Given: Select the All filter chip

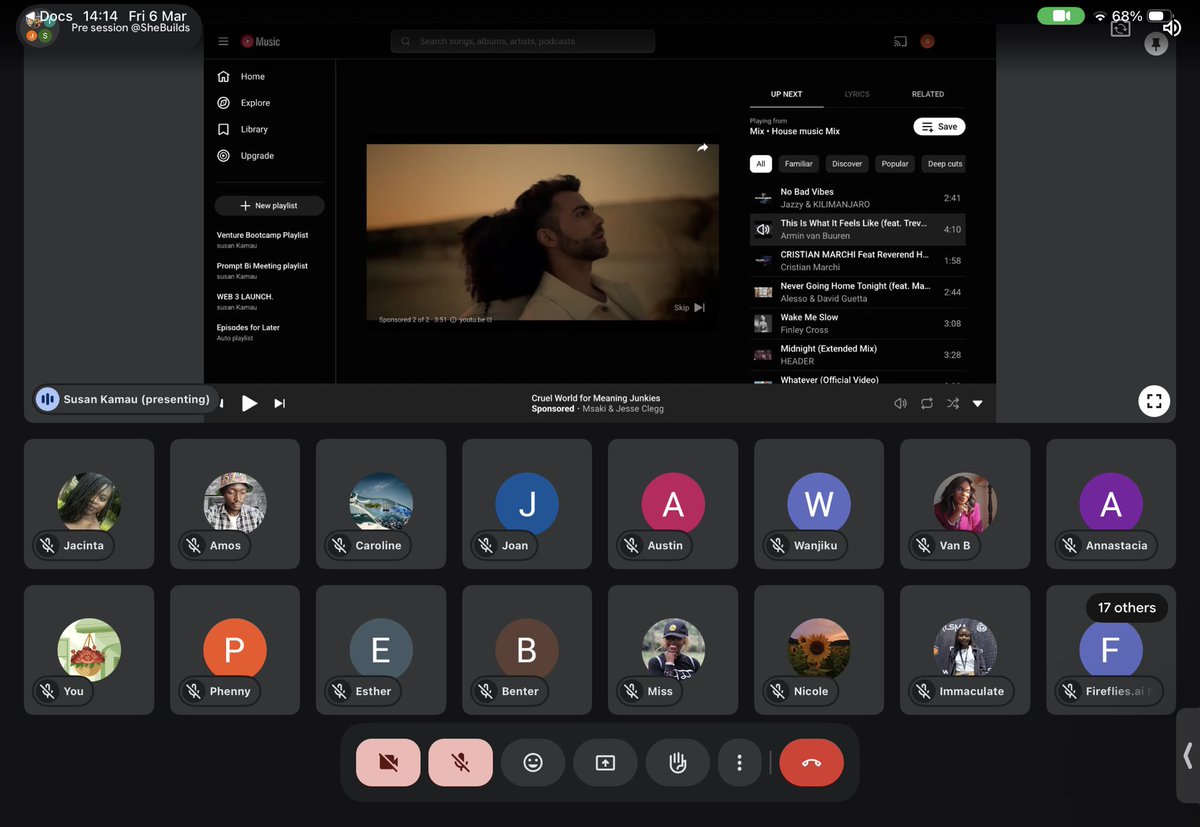Looking at the screenshot, I should pyautogui.click(x=761, y=164).
